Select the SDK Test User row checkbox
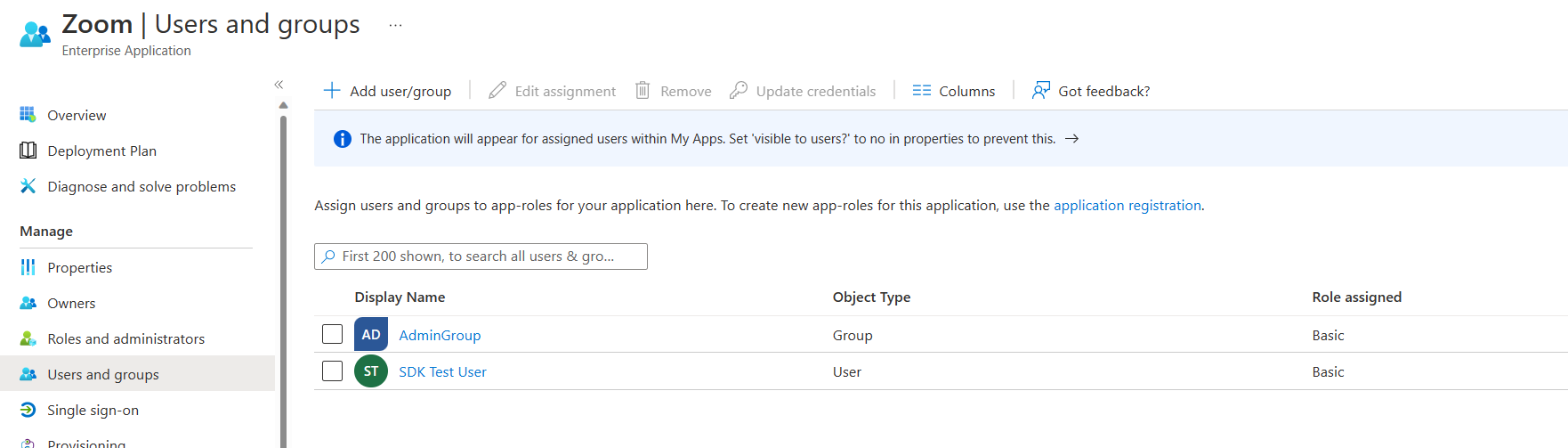 coord(332,371)
